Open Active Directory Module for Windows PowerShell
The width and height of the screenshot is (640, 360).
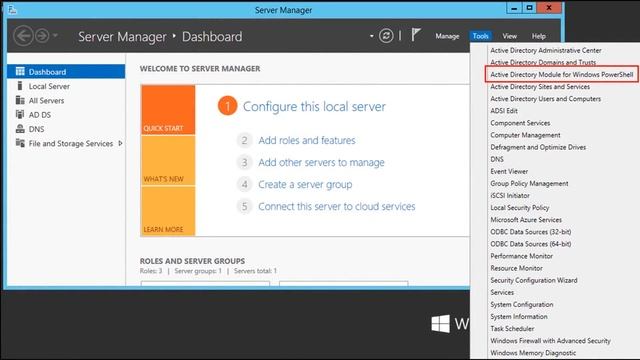coord(562,74)
